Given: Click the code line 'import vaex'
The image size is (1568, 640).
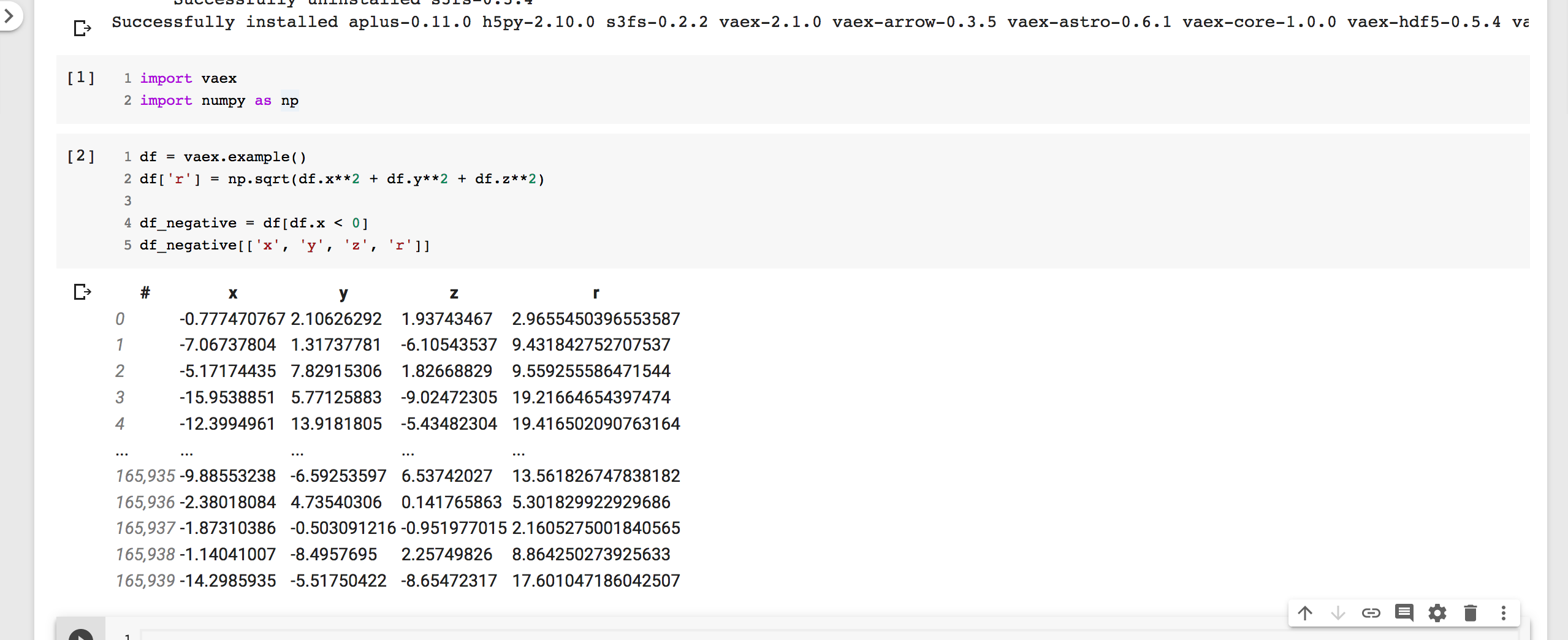Looking at the screenshot, I should (188, 78).
